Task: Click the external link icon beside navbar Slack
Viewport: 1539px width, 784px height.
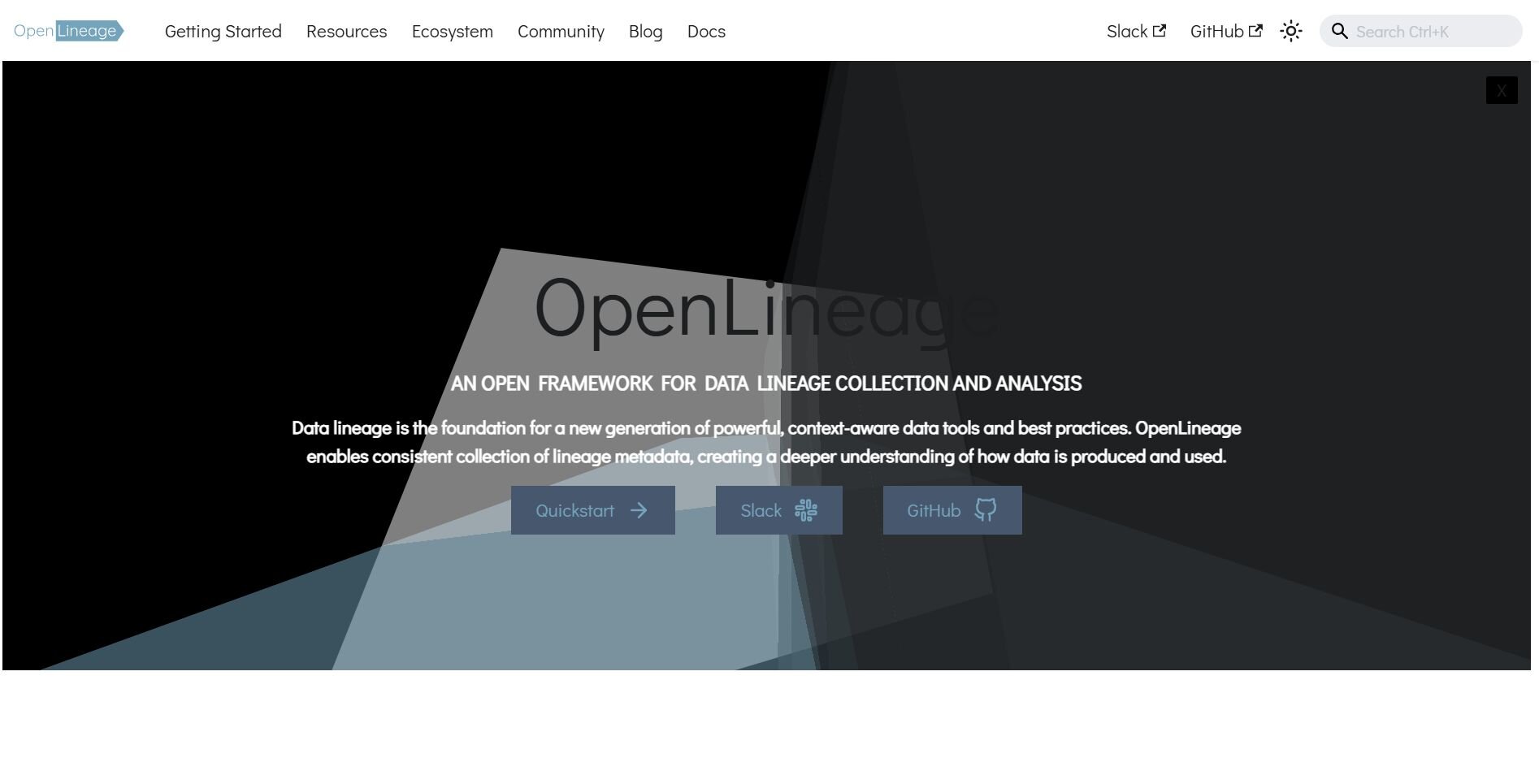Action: 1160,31
